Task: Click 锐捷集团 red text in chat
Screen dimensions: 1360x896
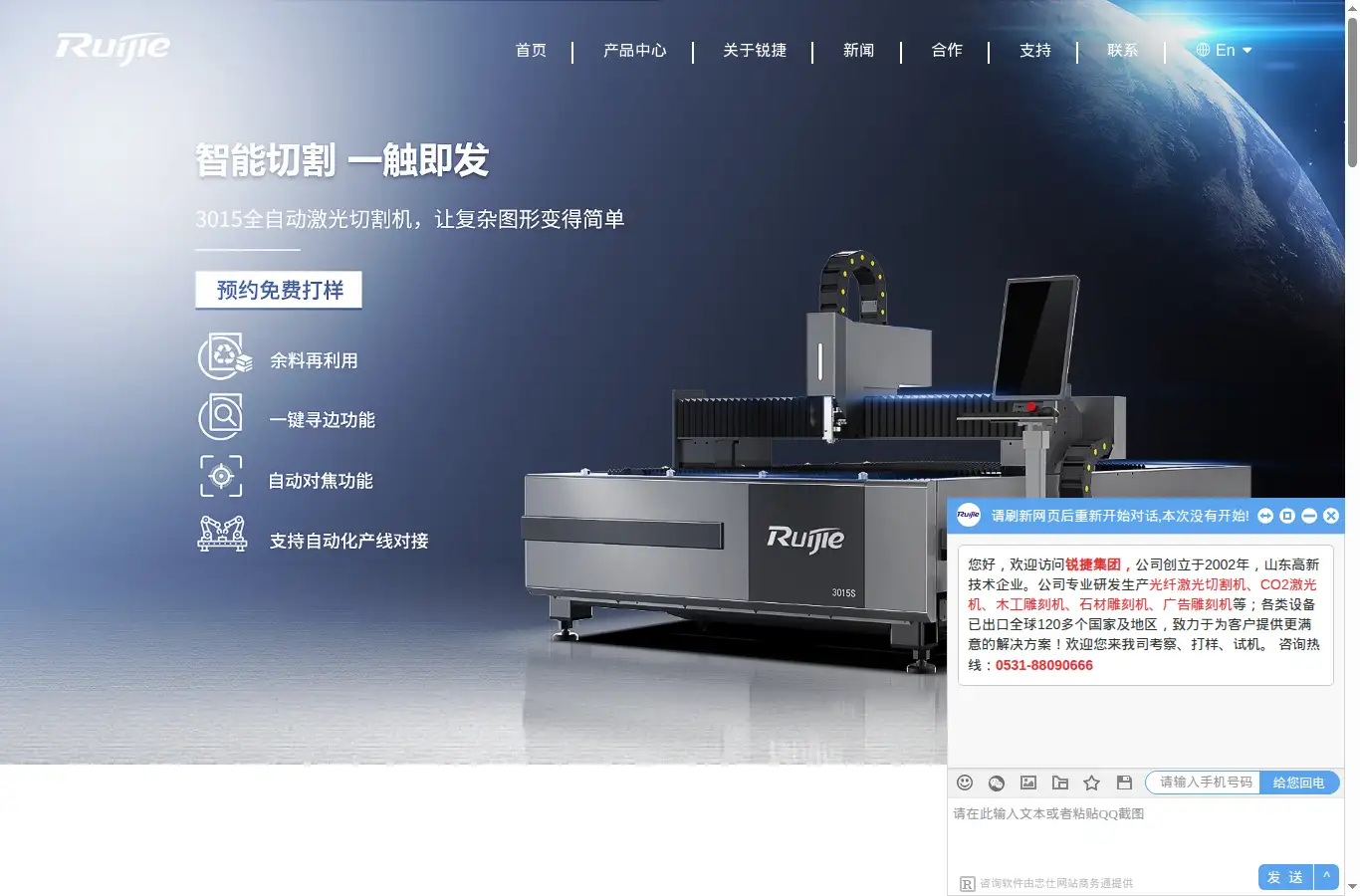Action: pos(1093,564)
